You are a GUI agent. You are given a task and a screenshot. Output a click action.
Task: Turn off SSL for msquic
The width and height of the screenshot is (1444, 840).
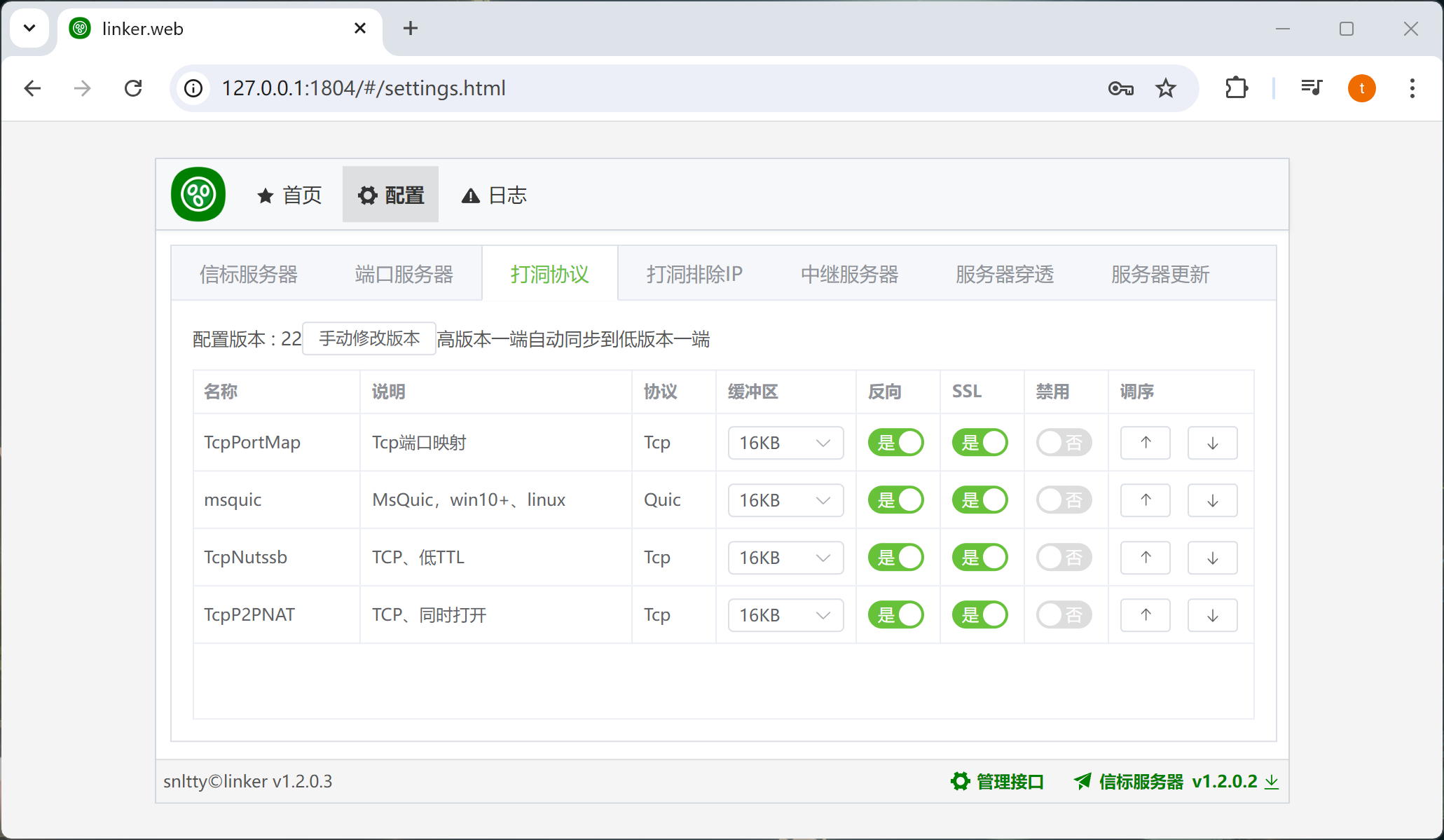click(979, 500)
